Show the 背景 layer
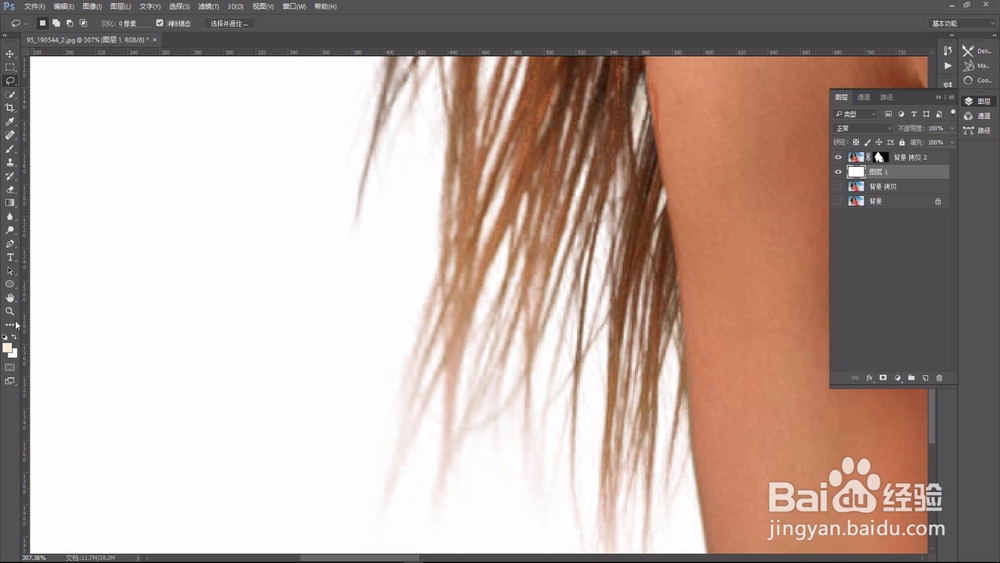1000x563 pixels. pyautogui.click(x=838, y=201)
